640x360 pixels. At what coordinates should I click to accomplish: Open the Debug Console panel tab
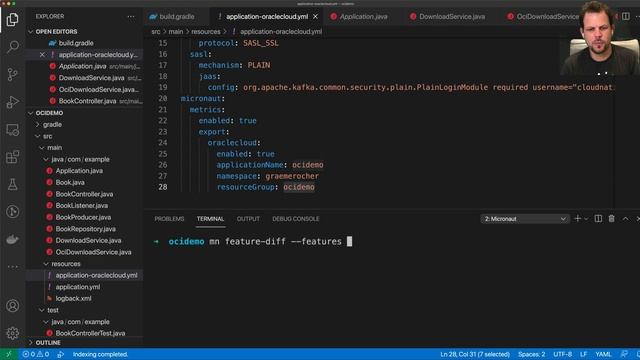click(x=296, y=219)
